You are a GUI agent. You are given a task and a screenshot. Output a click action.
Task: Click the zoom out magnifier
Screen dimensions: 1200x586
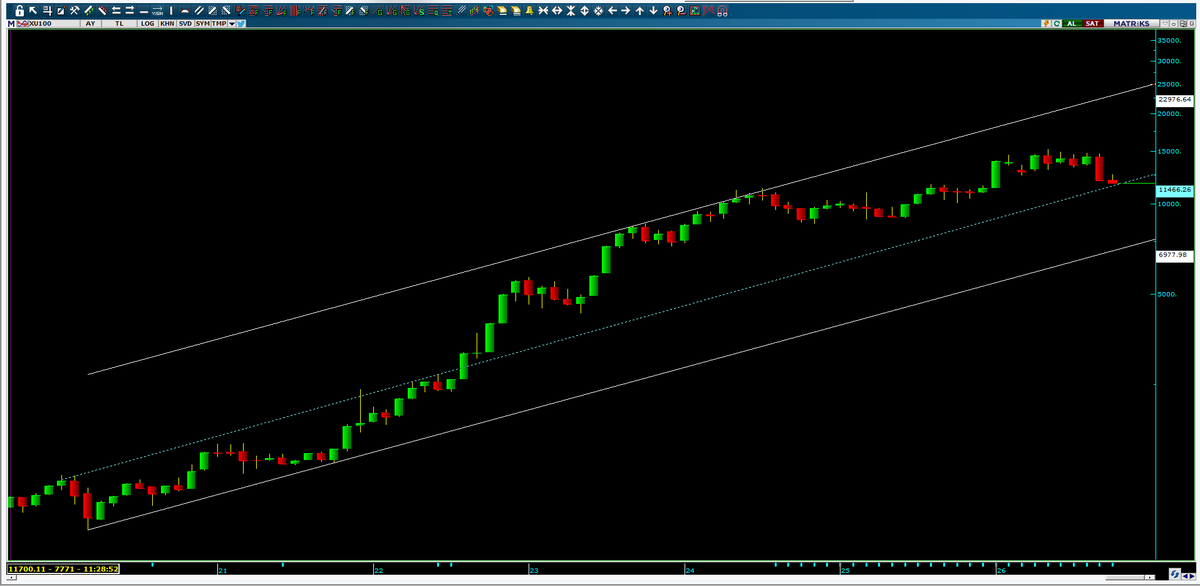tap(681, 11)
